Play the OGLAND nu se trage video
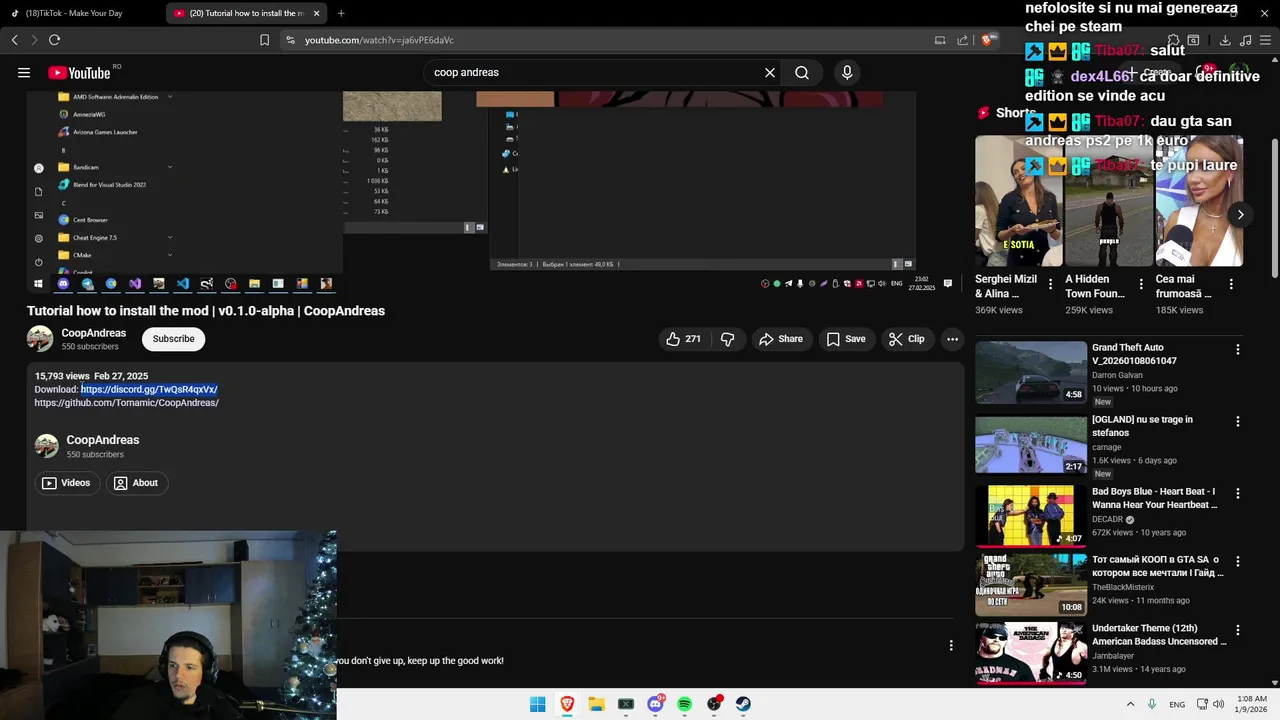This screenshot has width=1280, height=720. [1031, 444]
